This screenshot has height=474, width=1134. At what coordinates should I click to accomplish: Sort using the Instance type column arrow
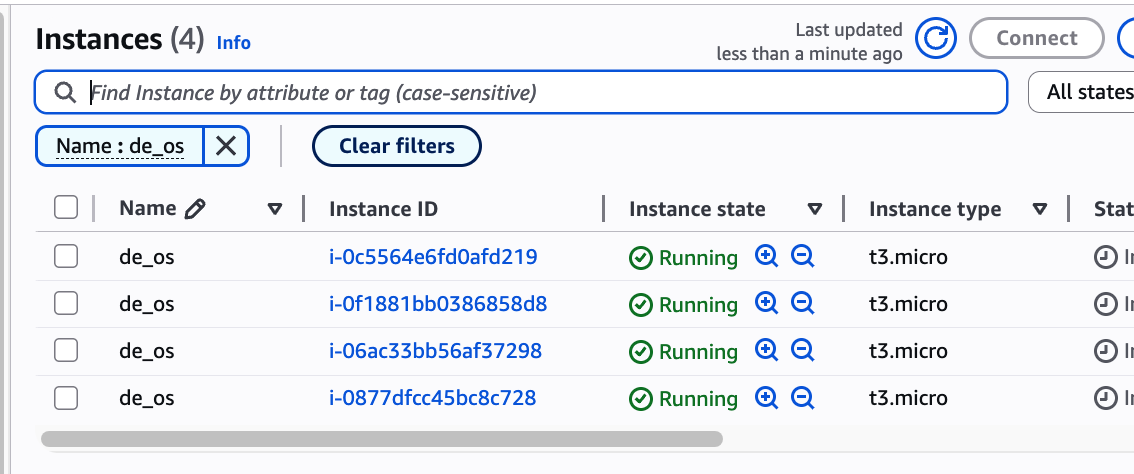1040,209
